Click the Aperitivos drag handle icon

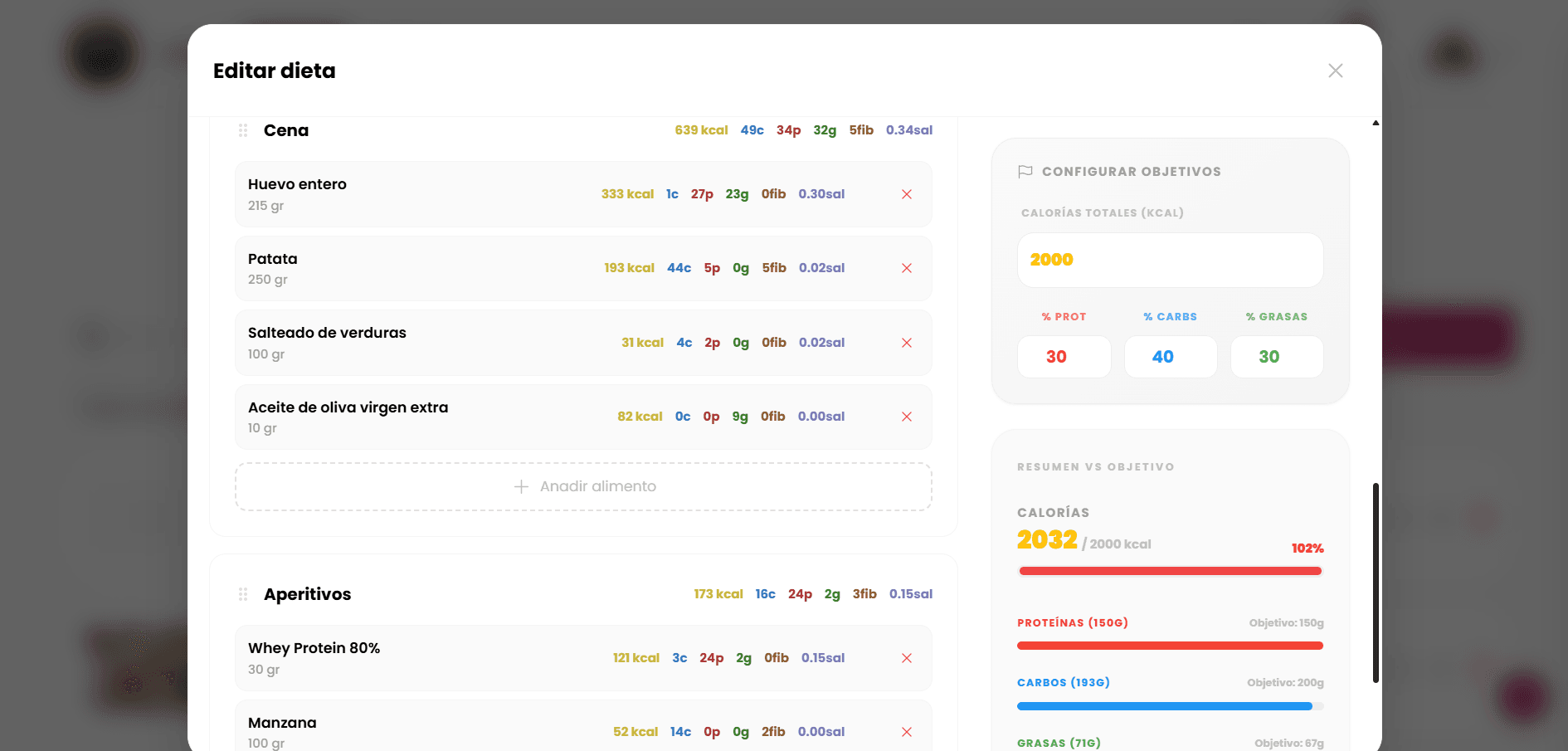243,594
